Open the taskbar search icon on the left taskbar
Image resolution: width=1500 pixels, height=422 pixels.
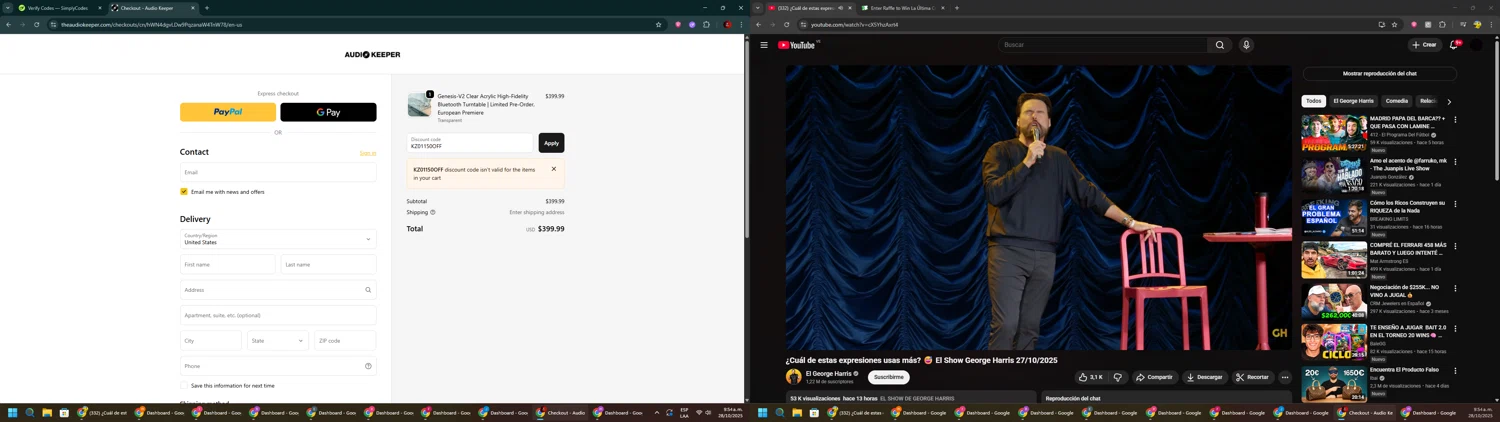tap(30, 412)
